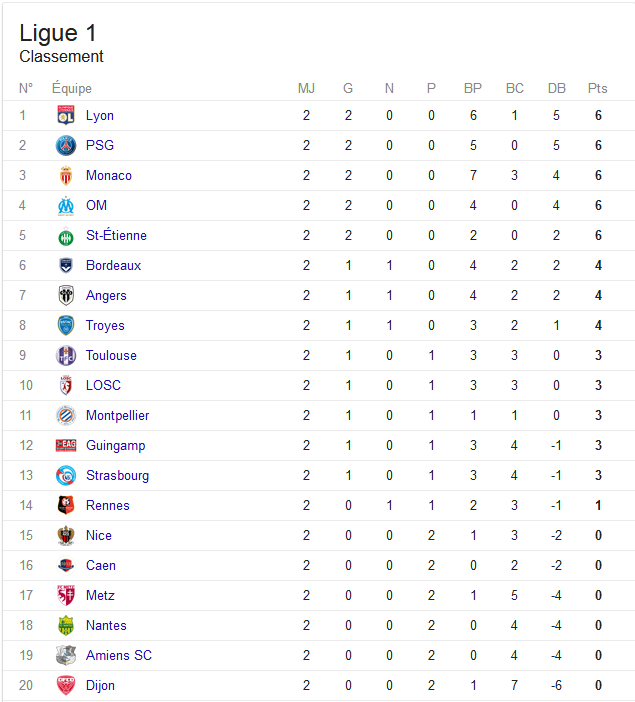Viewport: 635px width, 702px height.
Task: Select the Monaco team crest
Action: tap(66, 176)
